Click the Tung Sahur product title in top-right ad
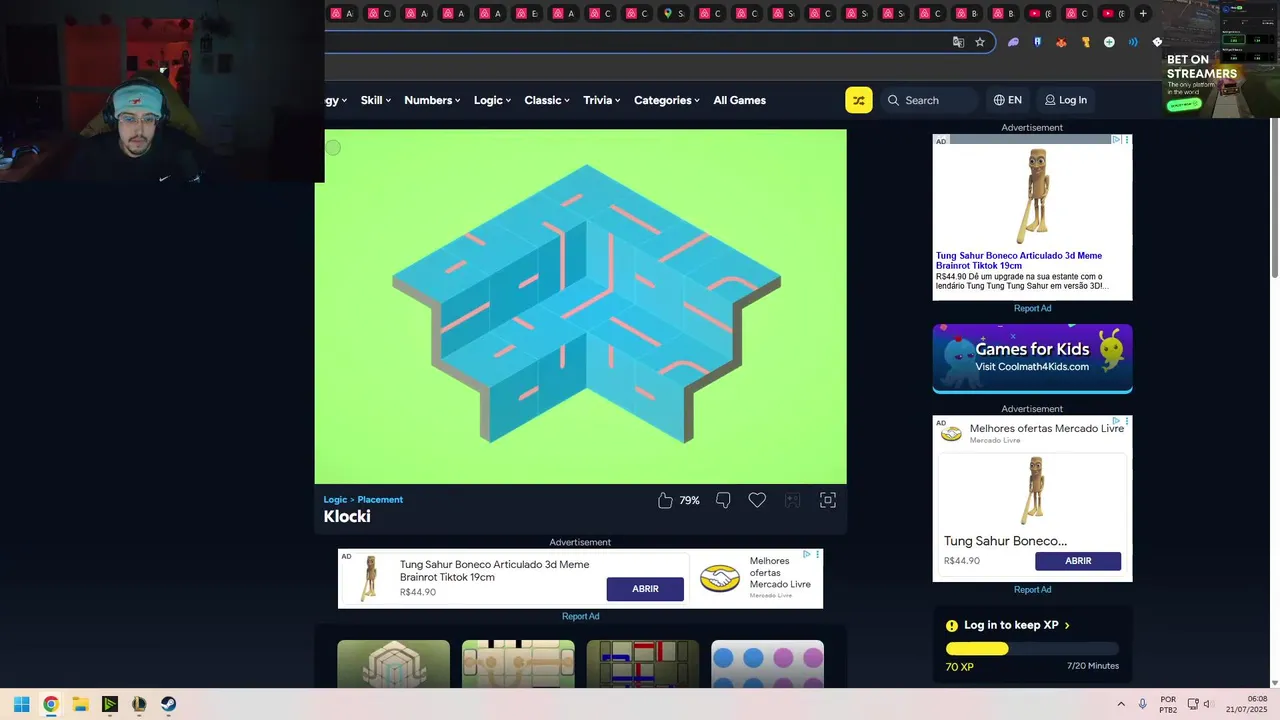 tap(1019, 261)
